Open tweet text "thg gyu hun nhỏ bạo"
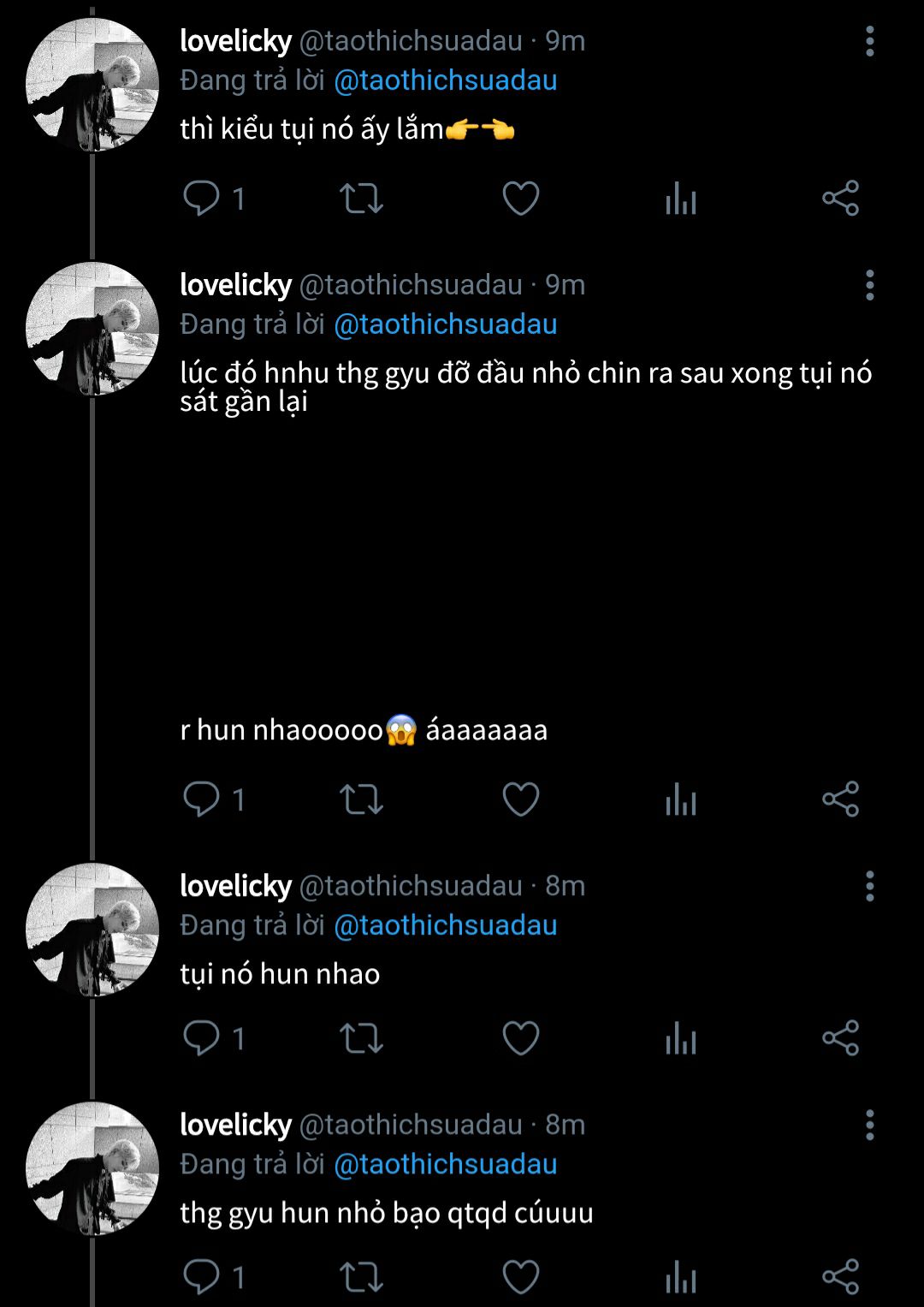The height and width of the screenshot is (1307, 924). [386, 1213]
